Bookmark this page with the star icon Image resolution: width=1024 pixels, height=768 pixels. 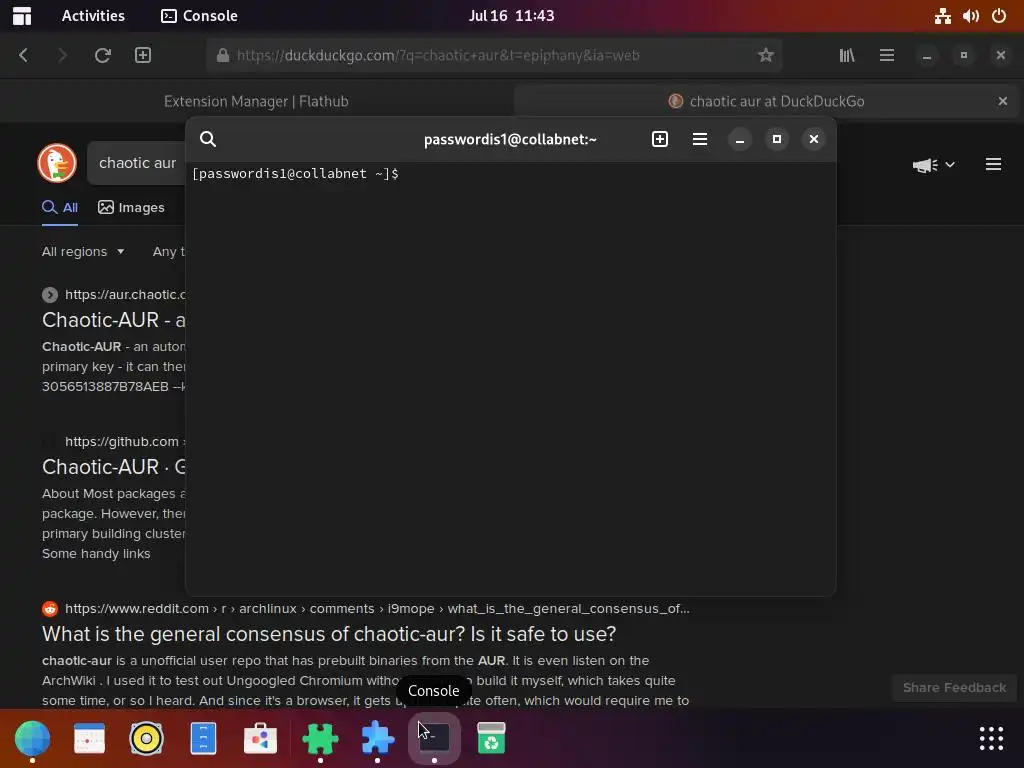pos(765,56)
